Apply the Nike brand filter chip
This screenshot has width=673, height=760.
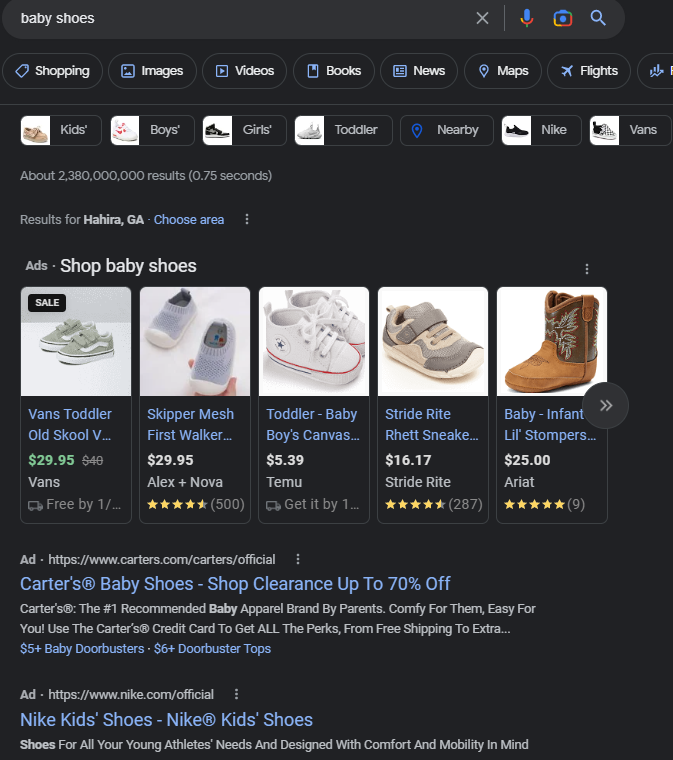541,130
